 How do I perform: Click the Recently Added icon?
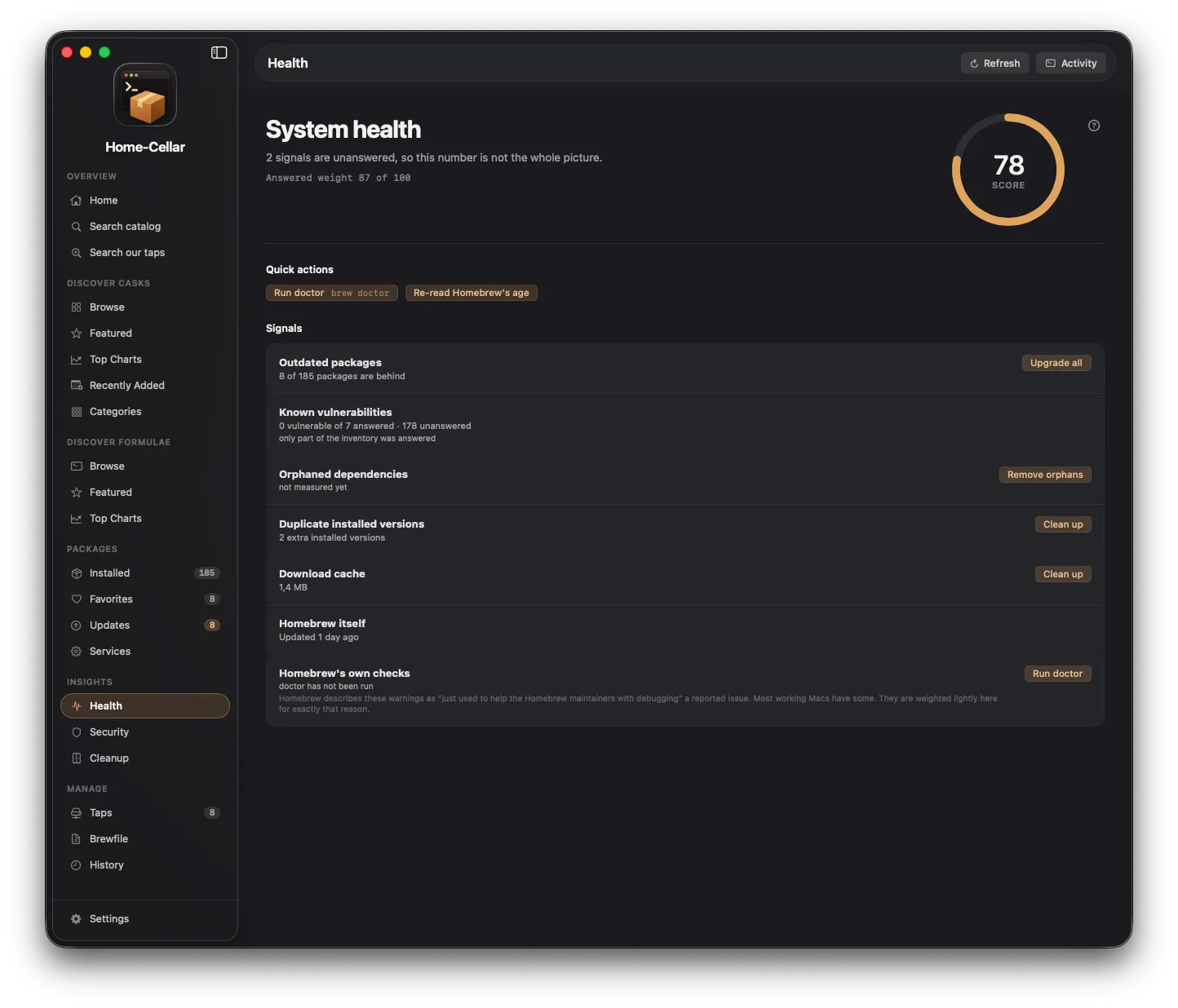coord(76,386)
